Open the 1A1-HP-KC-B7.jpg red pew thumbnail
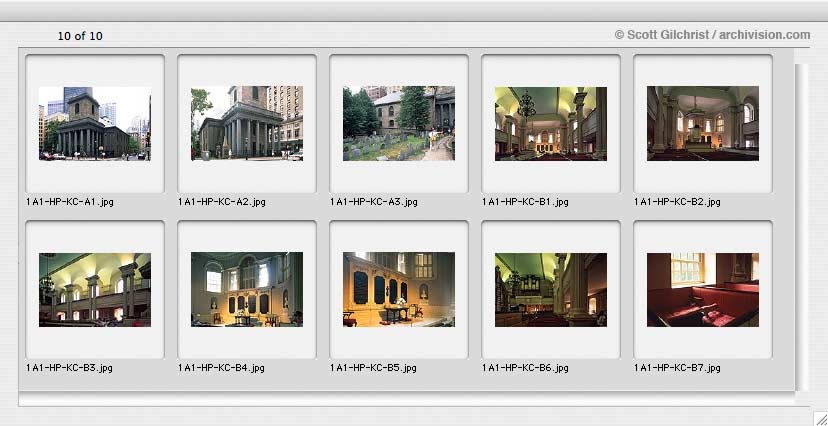 point(703,289)
